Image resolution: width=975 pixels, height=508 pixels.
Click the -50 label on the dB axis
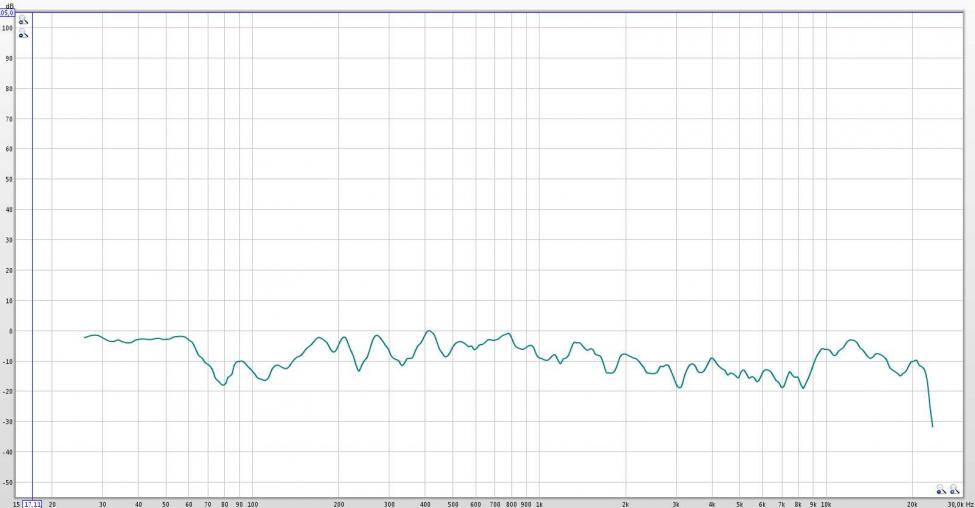pos(7,483)
